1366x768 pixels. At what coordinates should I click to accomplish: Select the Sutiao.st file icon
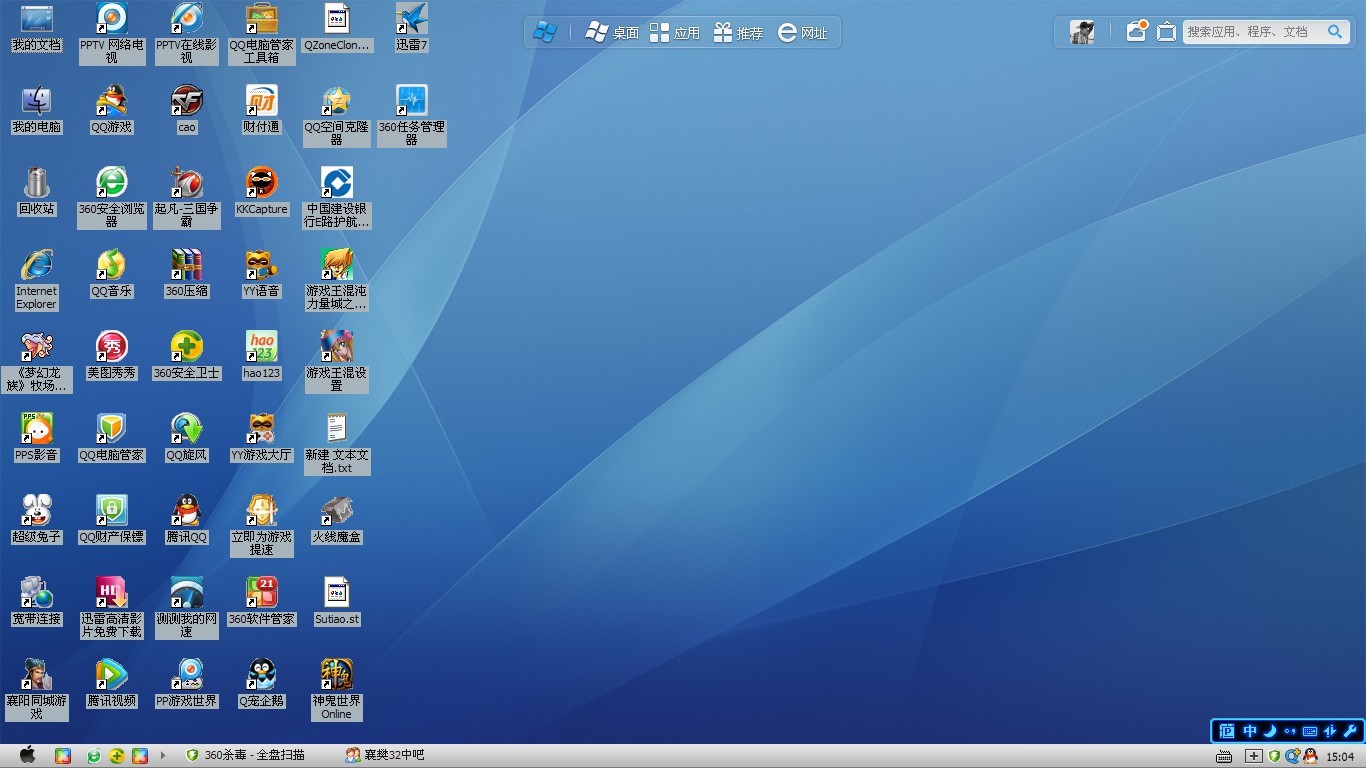336,602
